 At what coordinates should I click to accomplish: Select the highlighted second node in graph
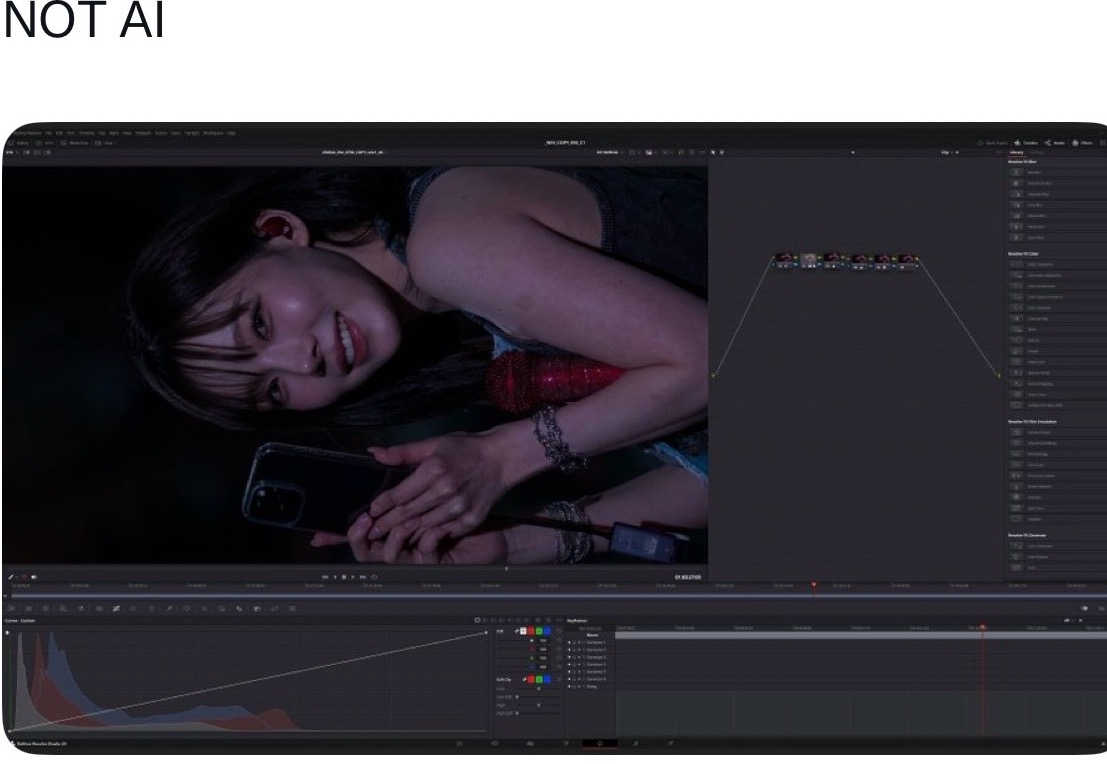click(808, 260)
